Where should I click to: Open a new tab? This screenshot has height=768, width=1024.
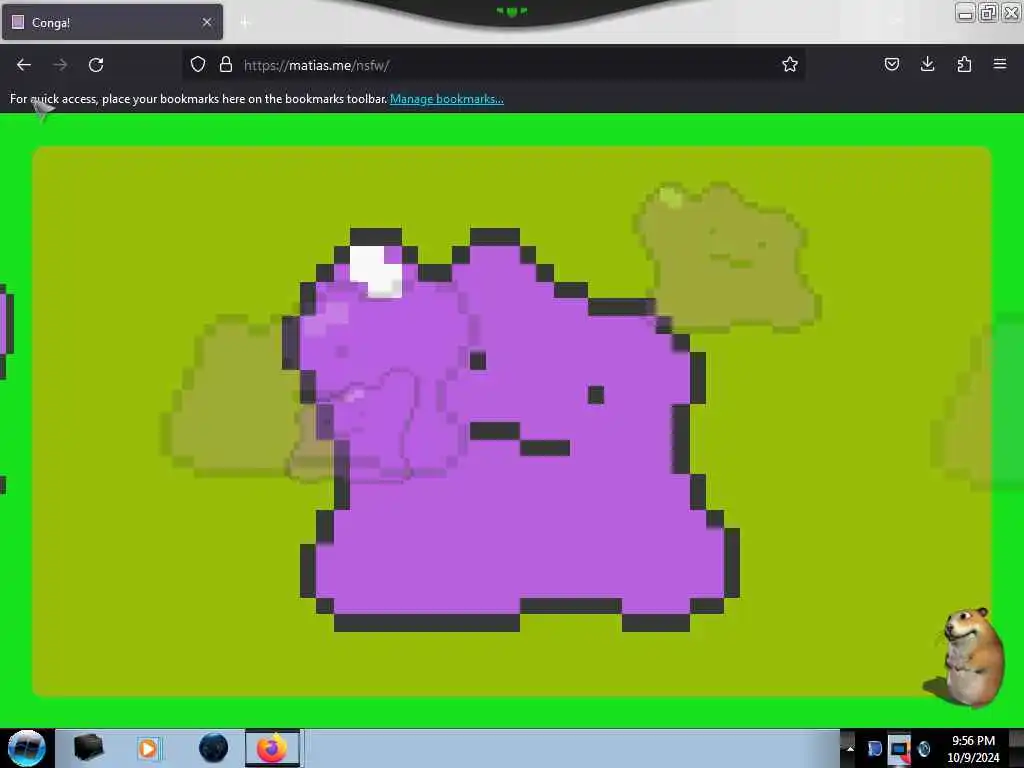[x=245, y=22]
